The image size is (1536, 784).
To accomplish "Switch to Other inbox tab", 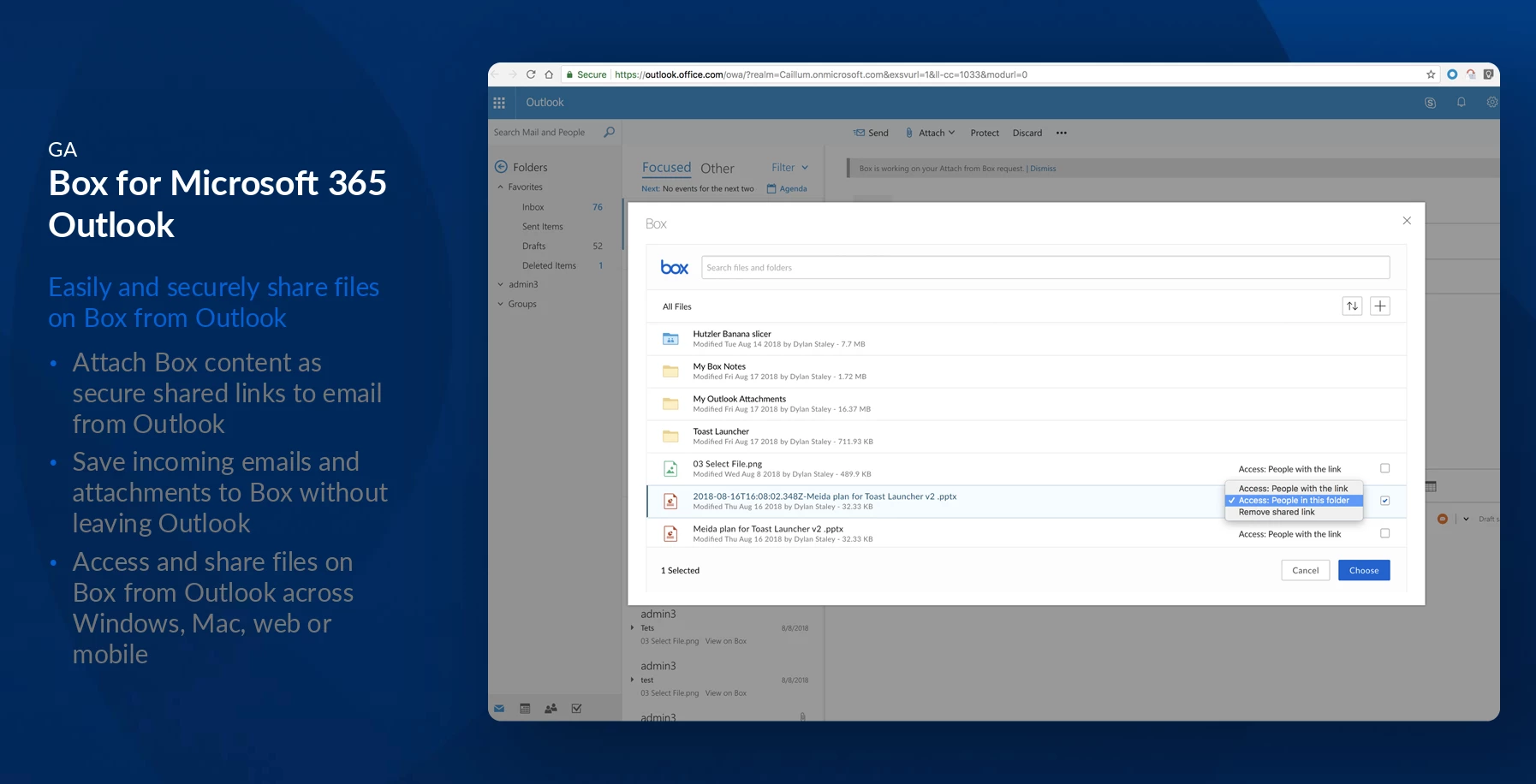I will point(717,169).
